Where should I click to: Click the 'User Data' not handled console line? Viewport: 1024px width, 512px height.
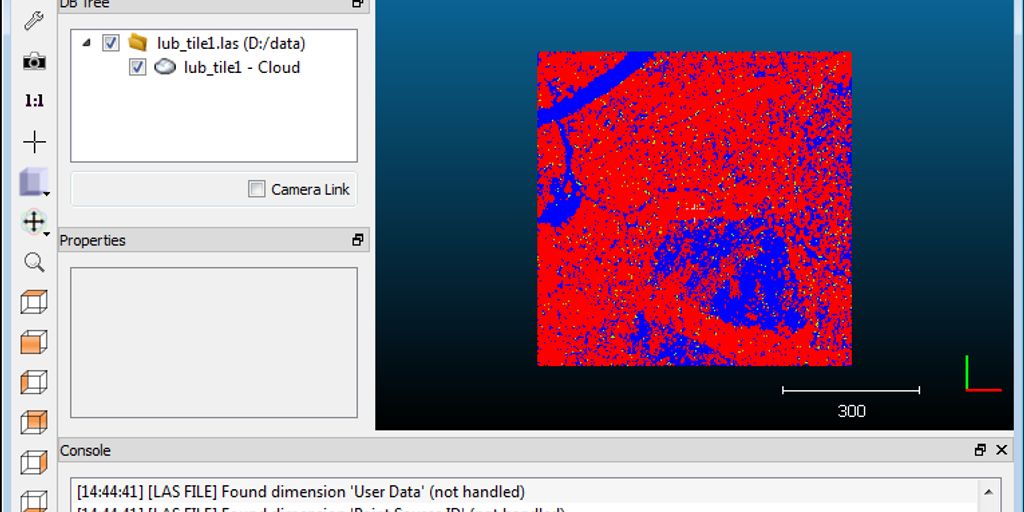[x=301, y=491]
